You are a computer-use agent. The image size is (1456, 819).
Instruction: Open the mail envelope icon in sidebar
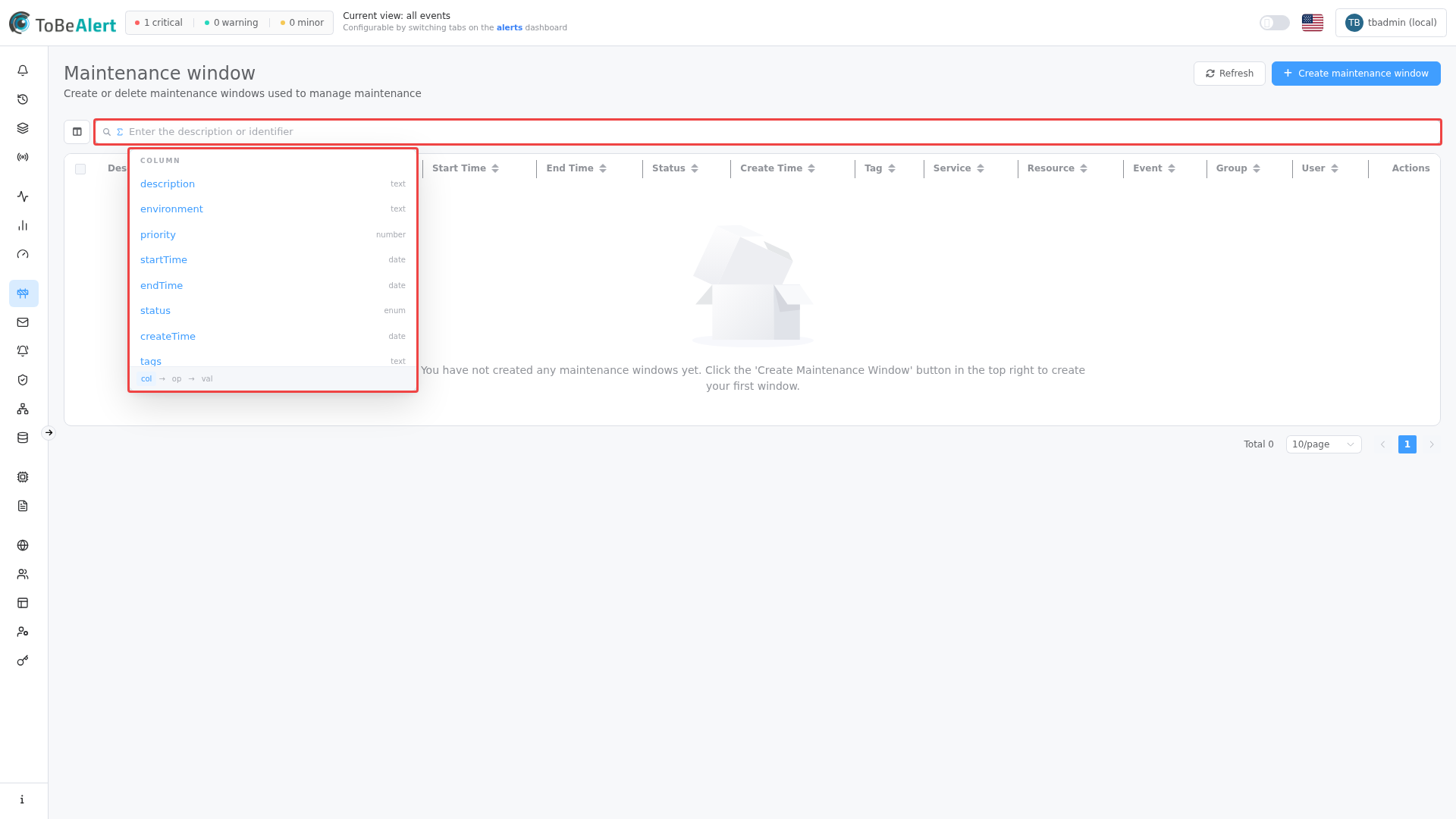(23, 322)
